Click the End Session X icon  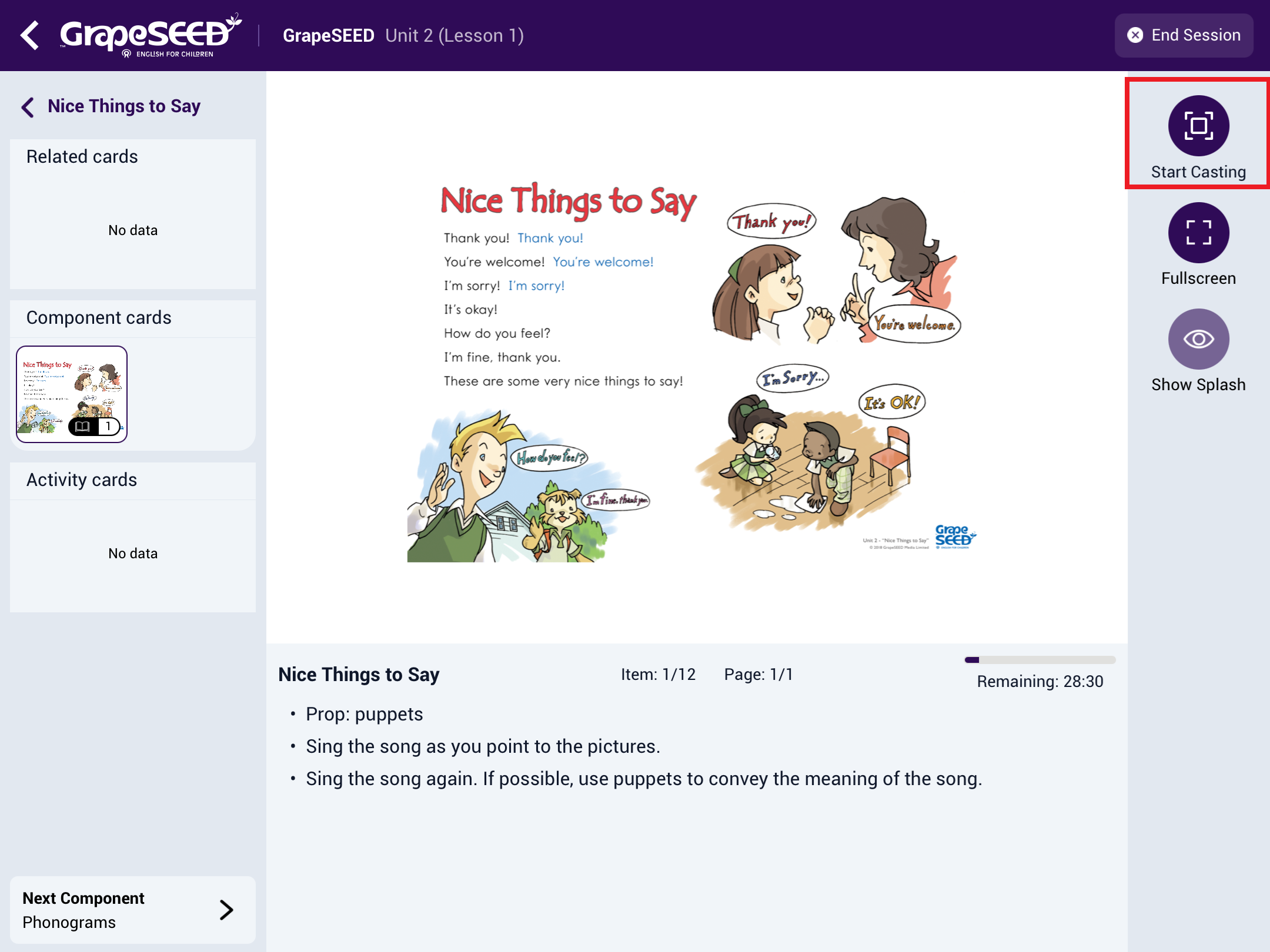click(1135, 35)
